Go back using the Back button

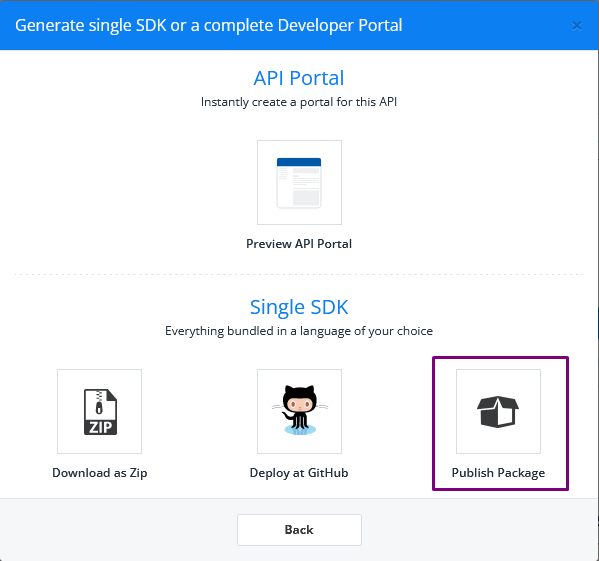(299, 530)
